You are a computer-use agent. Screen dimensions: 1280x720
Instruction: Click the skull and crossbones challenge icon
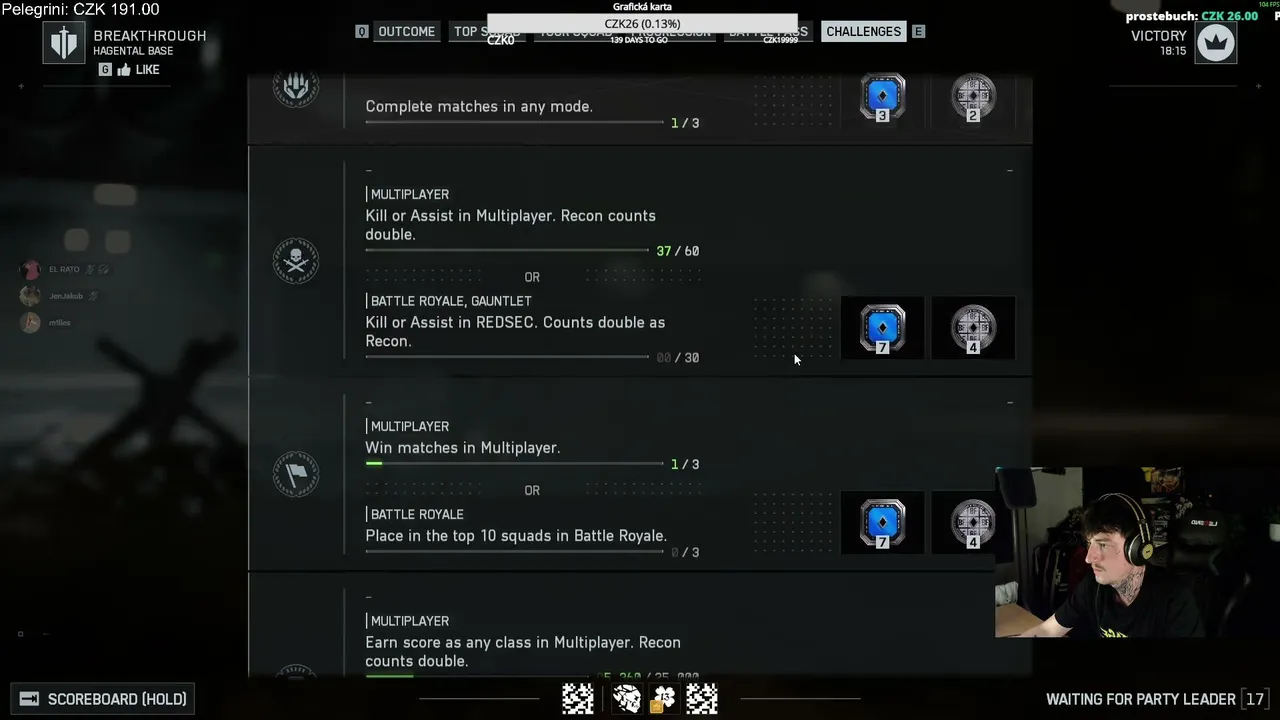click(x=295, y=261)
